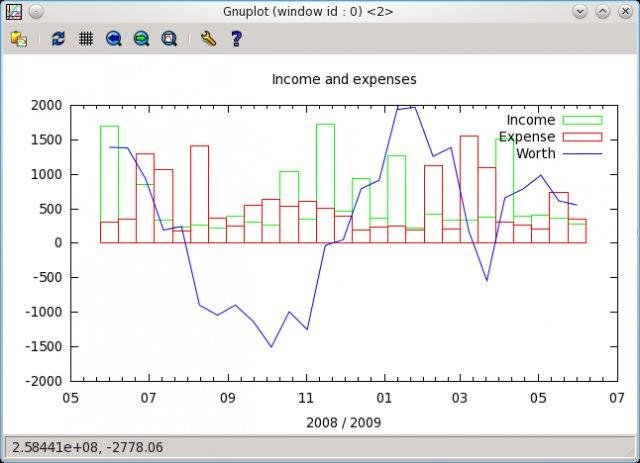Image resolution: width=640 pixels, height=463 pixels.
Task: Click the "Income and expenses" plot title
Action: tap(344, 79)
